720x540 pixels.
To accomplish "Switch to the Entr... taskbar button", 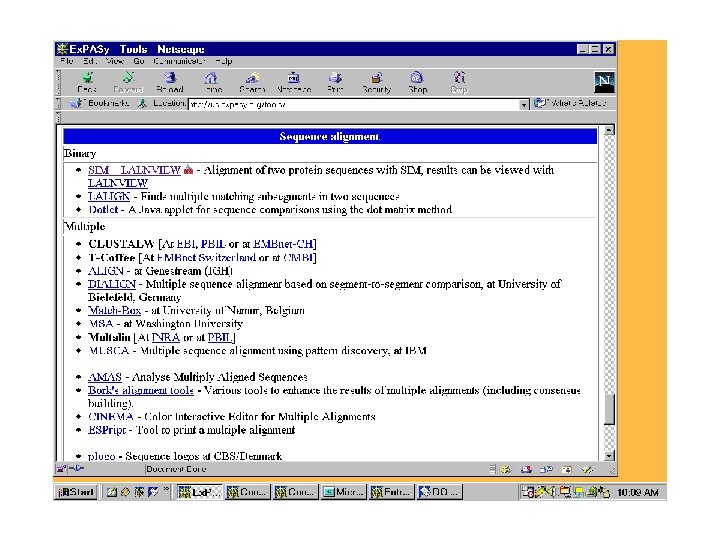I will click(x=392, y=492).
